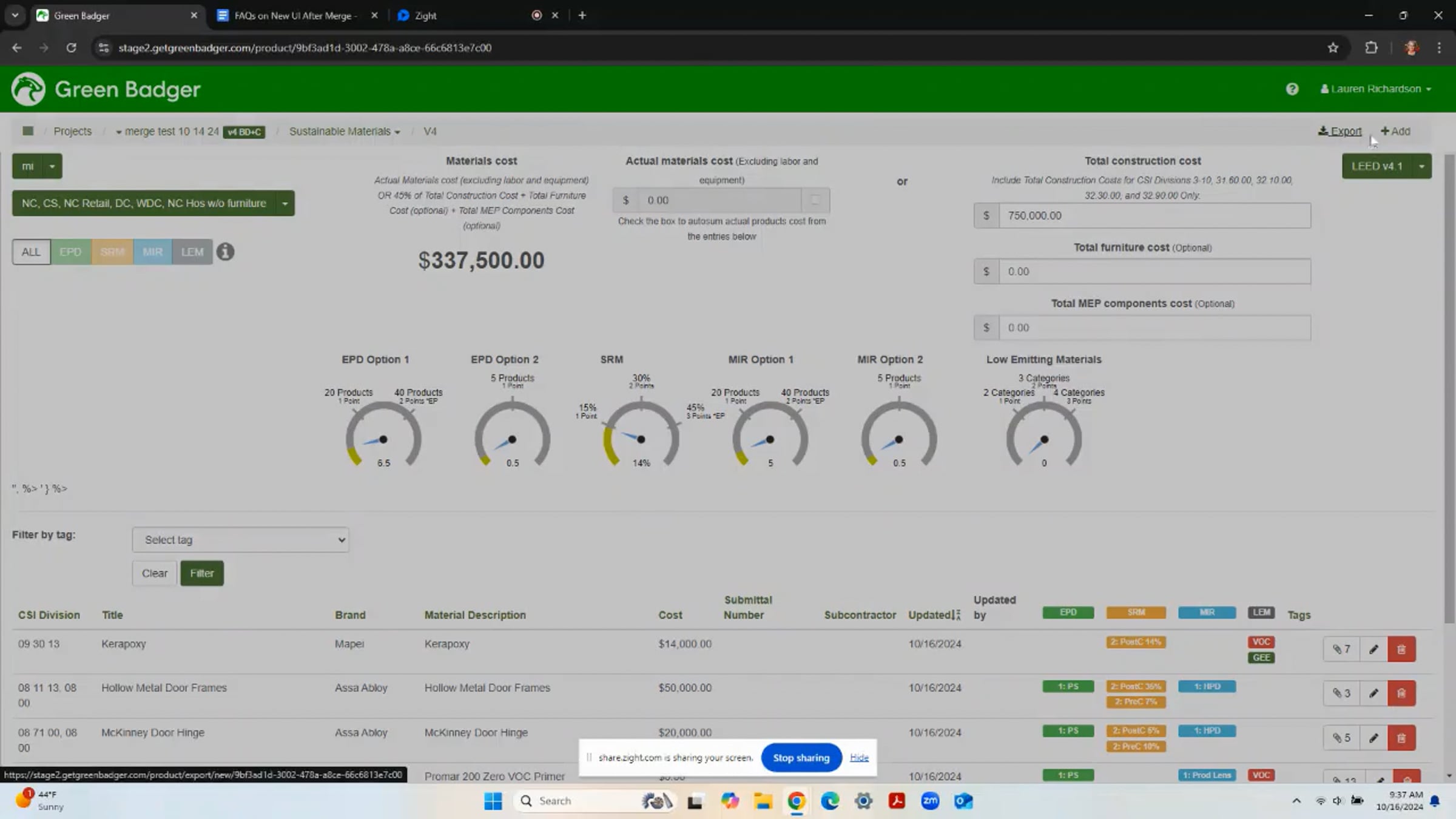Open attachments for the Kerapoxy row
The height and width of the screenshot is (819, 1456).
(1341, 649)
